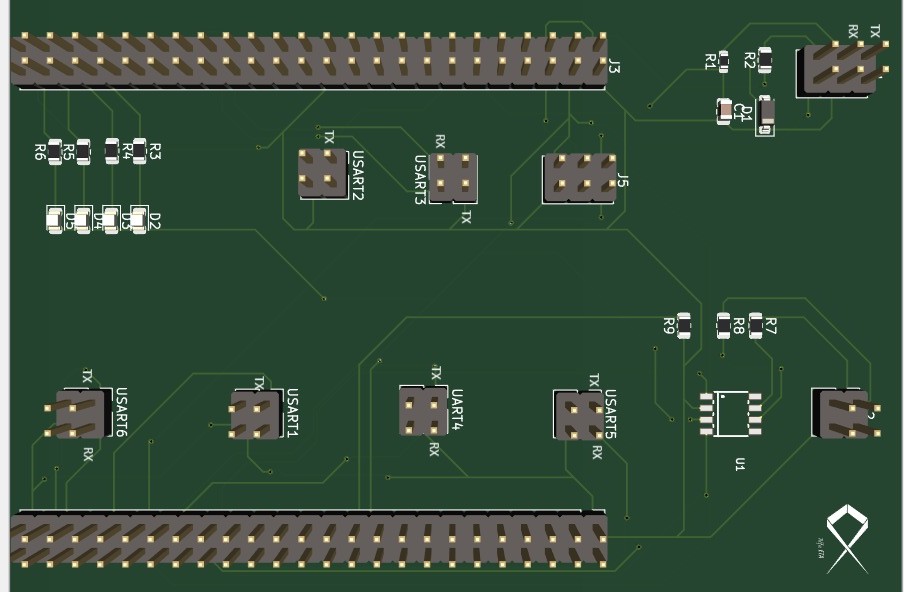This screenshot has height=592, width=904.
Task: Select the bottom long double-row pin header
Action: point(308,540)
